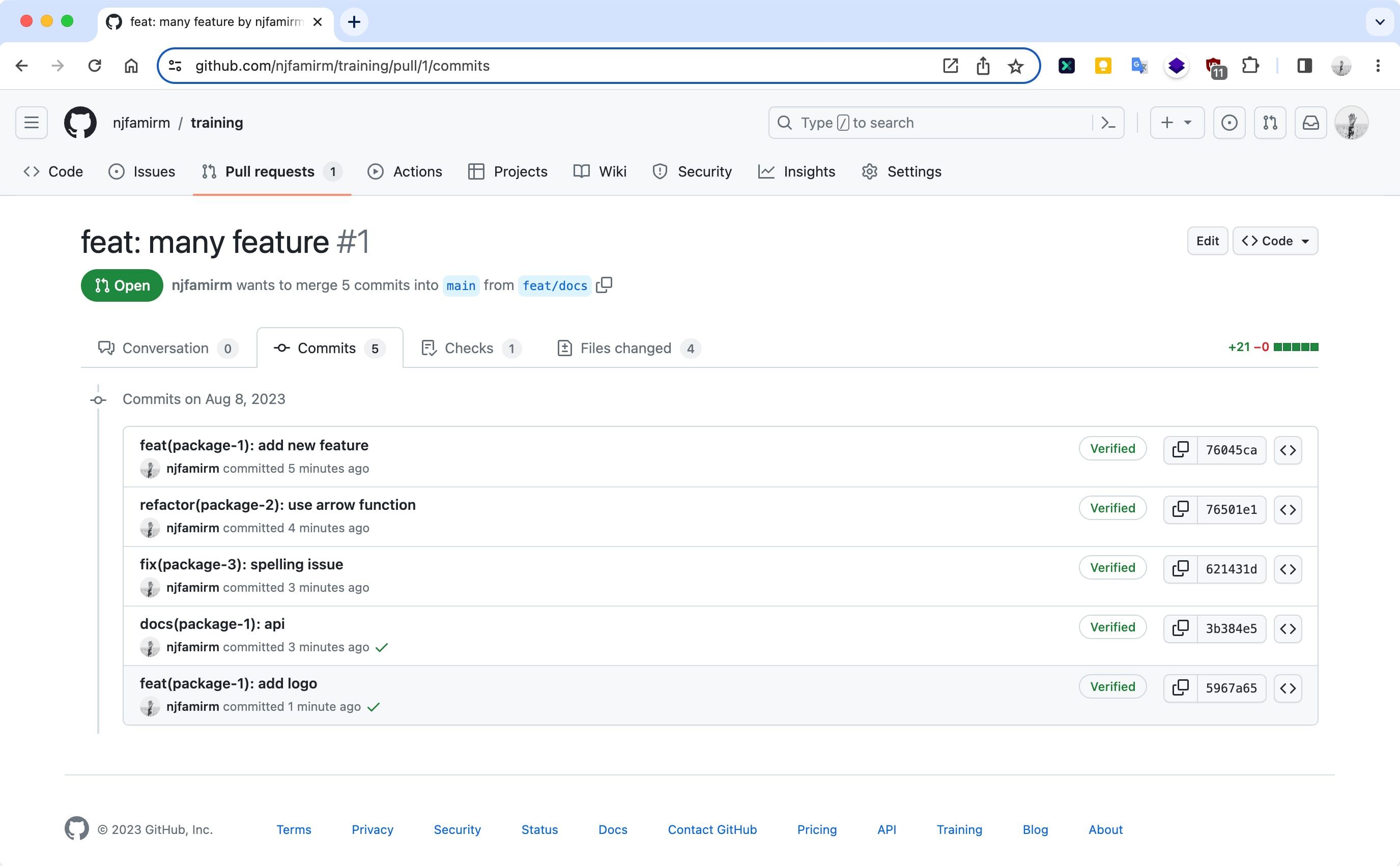Open GitHub command palette icon
Image resolution: width=1400 pixels, height=866 pixels.
[1108, 123]
